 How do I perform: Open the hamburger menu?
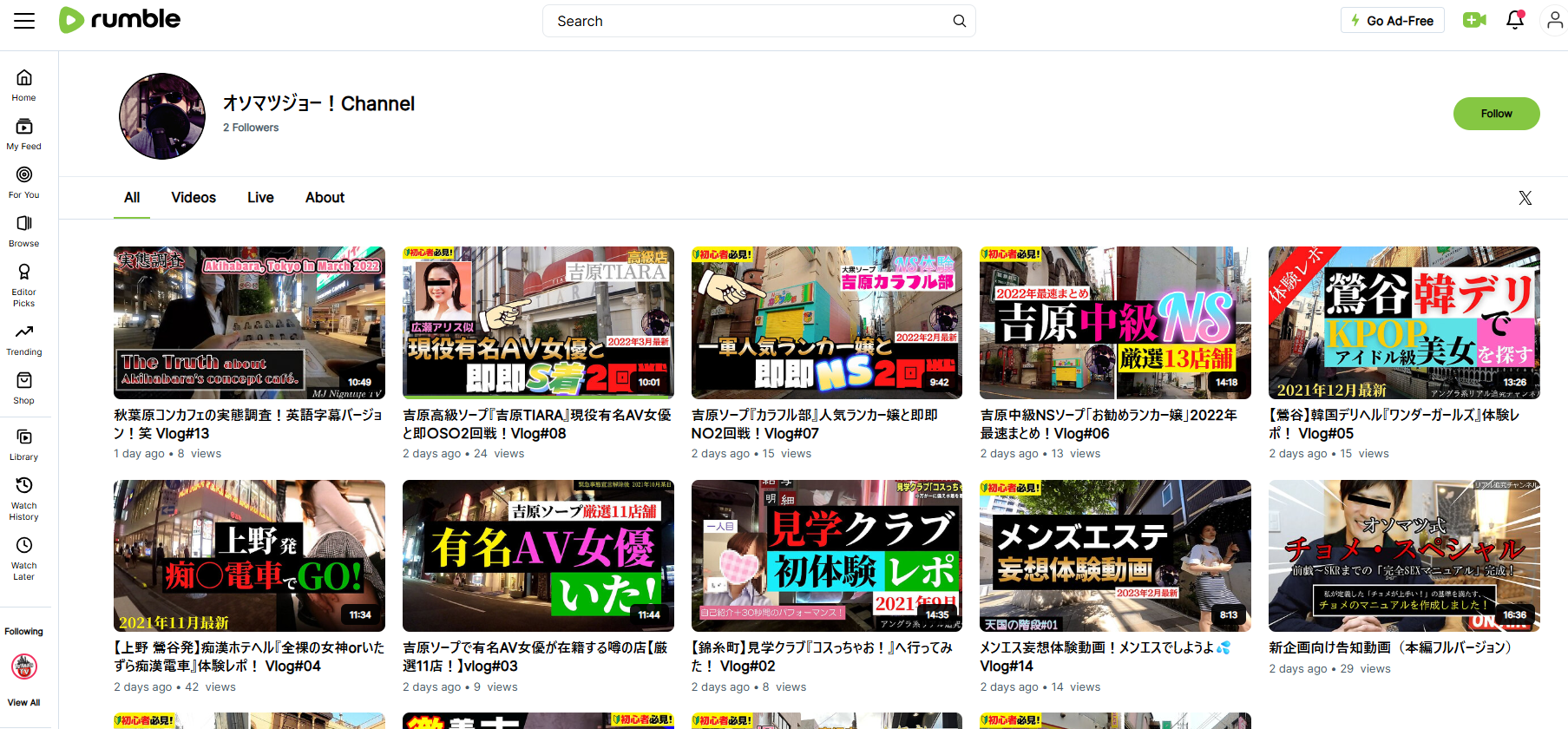[24, 21]
